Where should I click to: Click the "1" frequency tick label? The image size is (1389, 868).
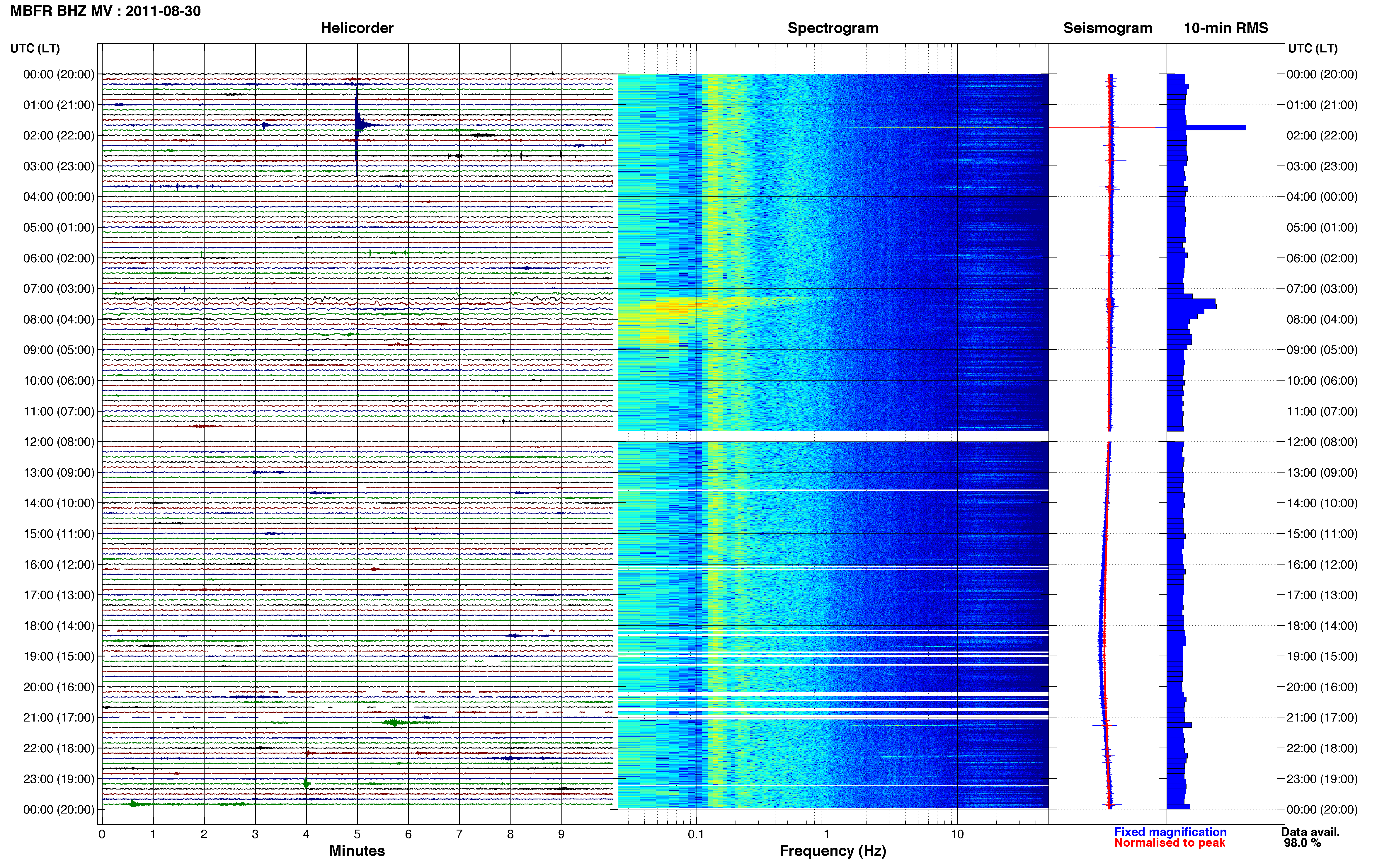coord(826,834)
